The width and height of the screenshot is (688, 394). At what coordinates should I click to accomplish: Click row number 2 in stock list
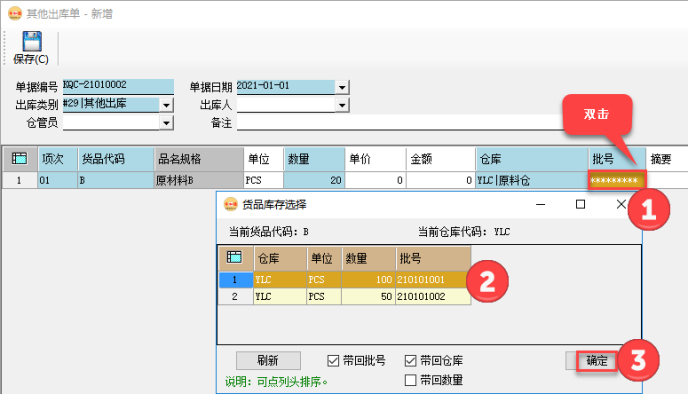pos(236,297)
